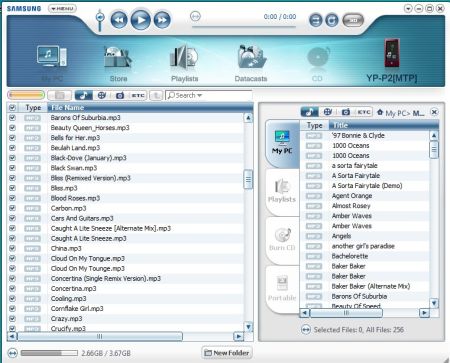Click the Rewind button
The width and height of the screenshot is (450, 363).
pos(119,20)
